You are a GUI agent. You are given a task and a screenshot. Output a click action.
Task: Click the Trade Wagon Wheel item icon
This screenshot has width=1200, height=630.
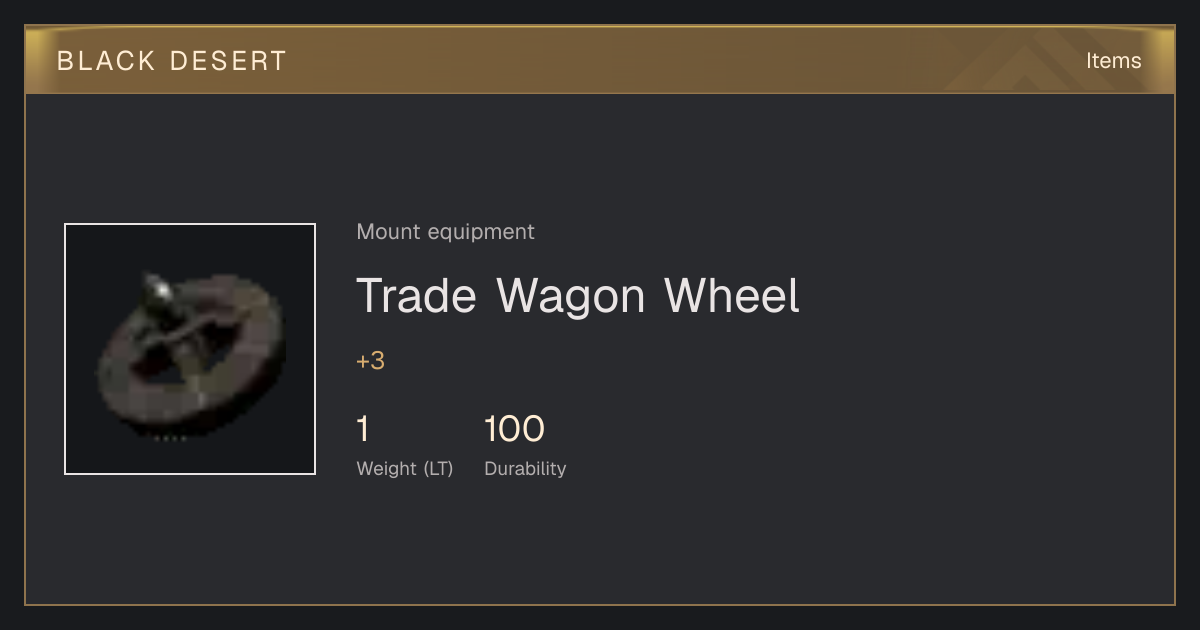point(190,349)
